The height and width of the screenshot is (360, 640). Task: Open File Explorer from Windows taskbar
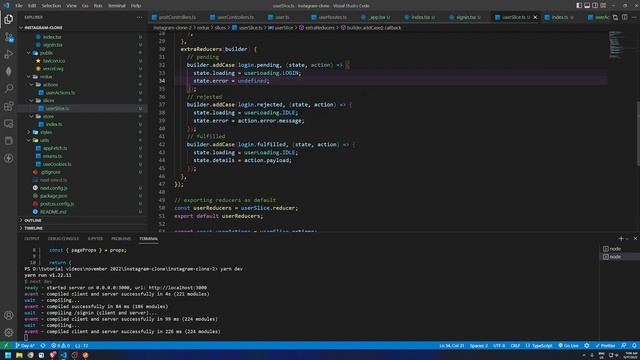coord(19,355)
